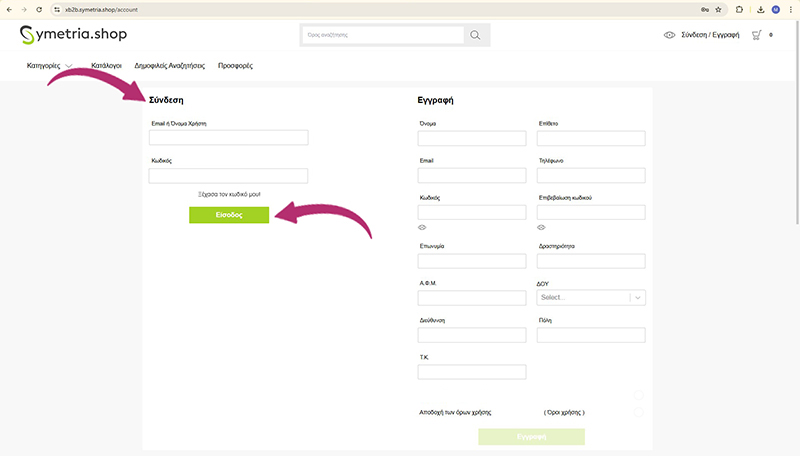Reload the page with browser refresh icon

pos(39,9)
